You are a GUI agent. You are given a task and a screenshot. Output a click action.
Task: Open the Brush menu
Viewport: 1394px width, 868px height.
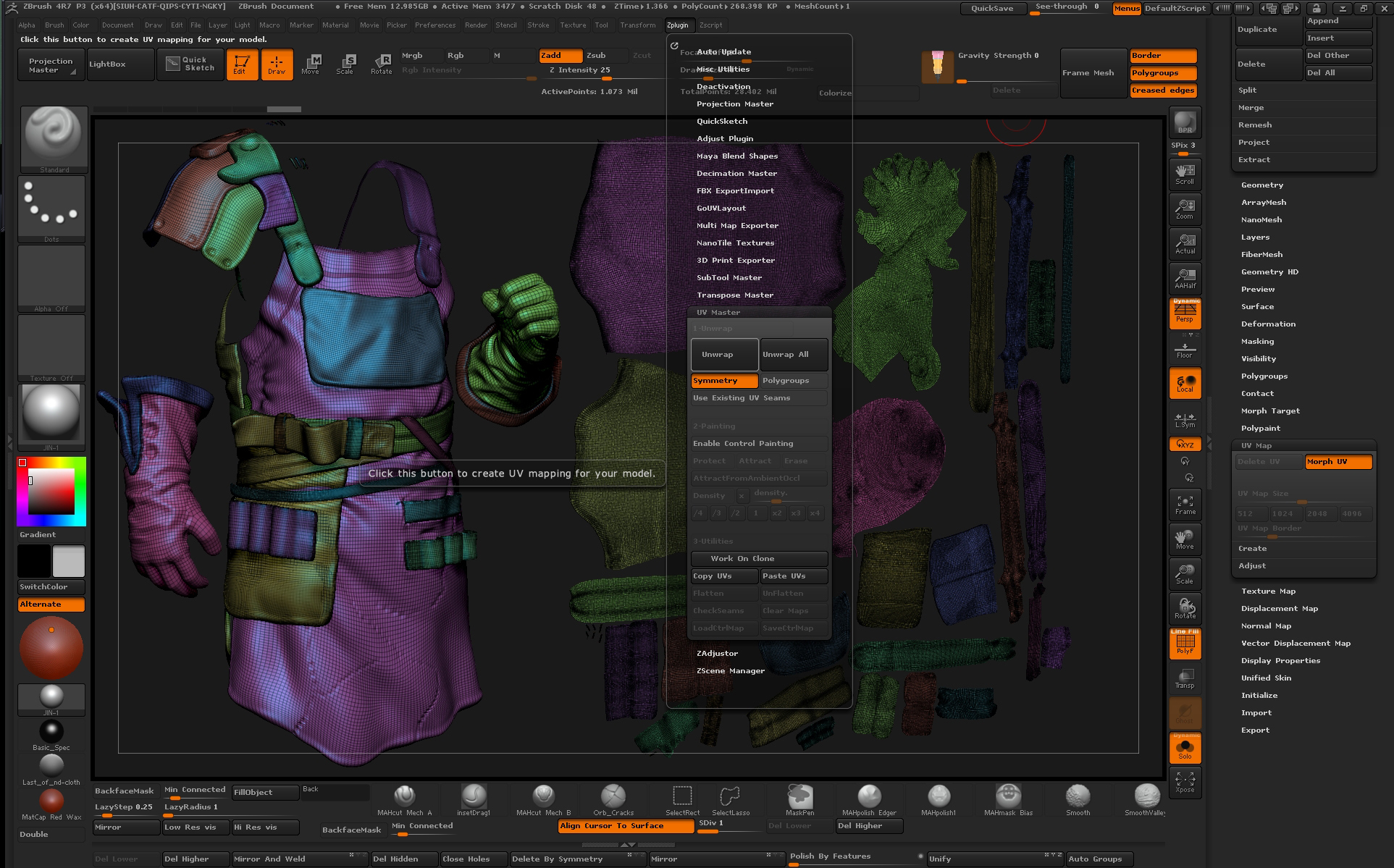[54, 25]
